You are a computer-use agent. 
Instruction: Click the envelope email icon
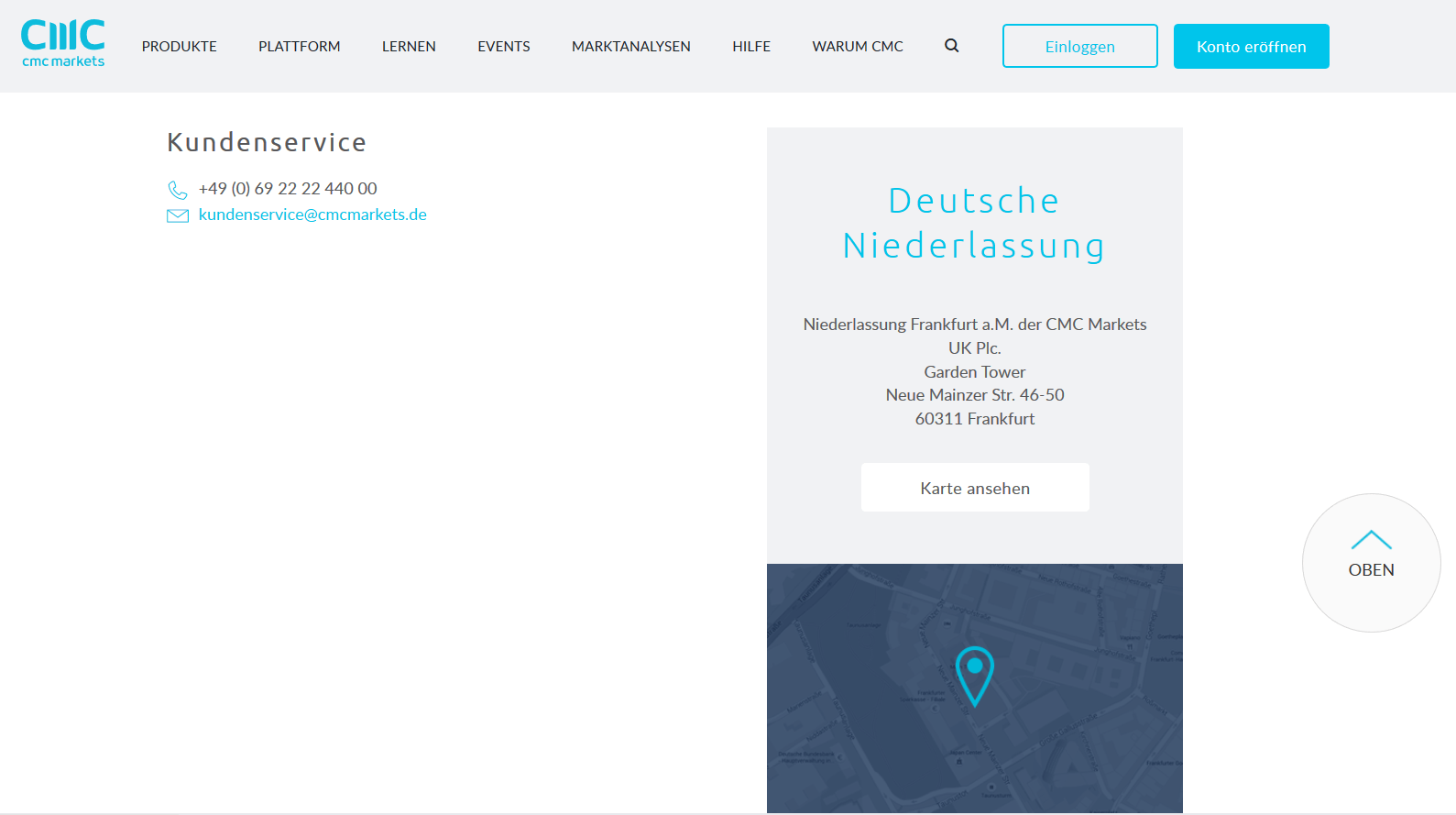(178, 215)
